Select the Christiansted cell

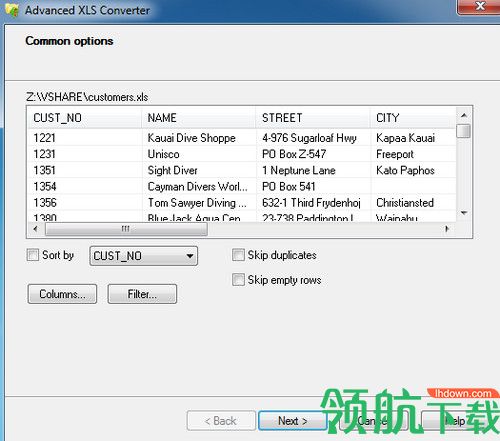coord(413,203)
